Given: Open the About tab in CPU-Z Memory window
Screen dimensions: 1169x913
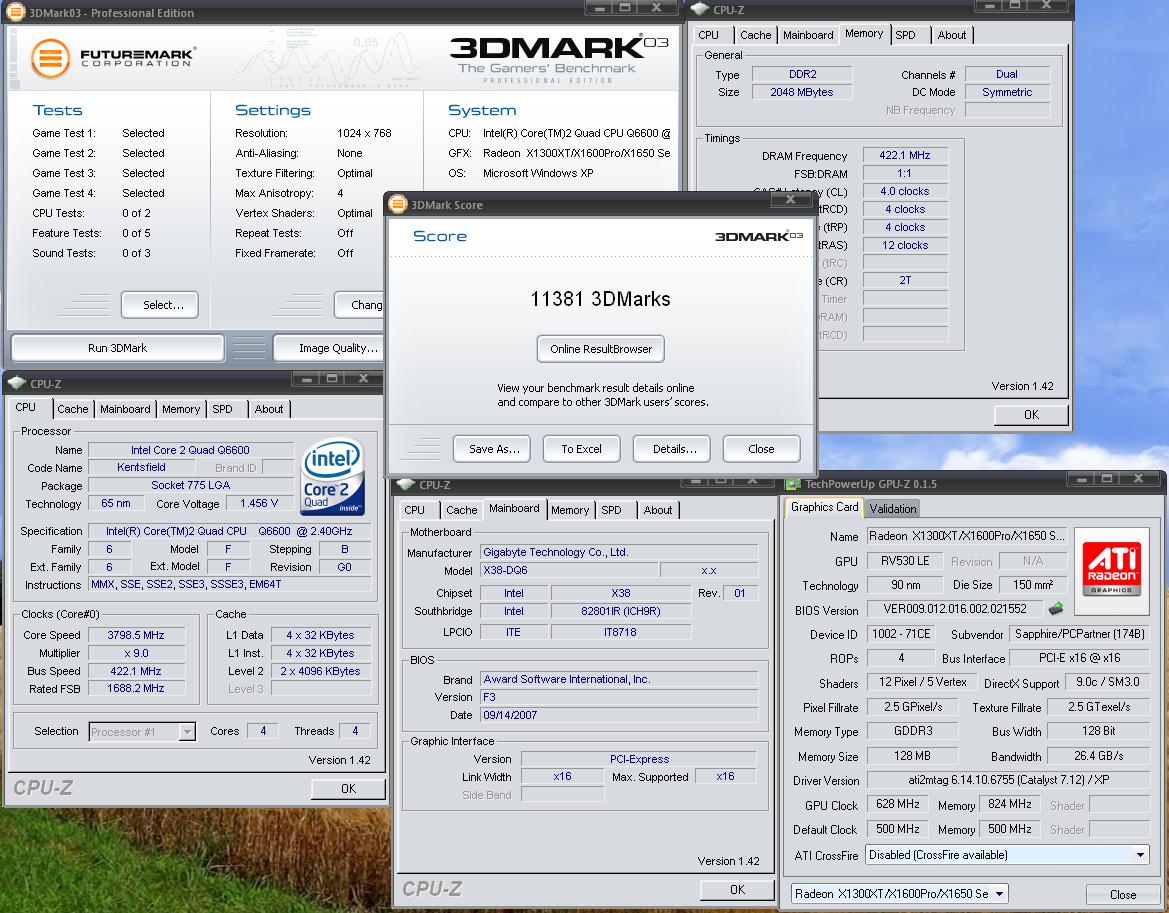Looking at the screenshot, I should tap(951, 35).
